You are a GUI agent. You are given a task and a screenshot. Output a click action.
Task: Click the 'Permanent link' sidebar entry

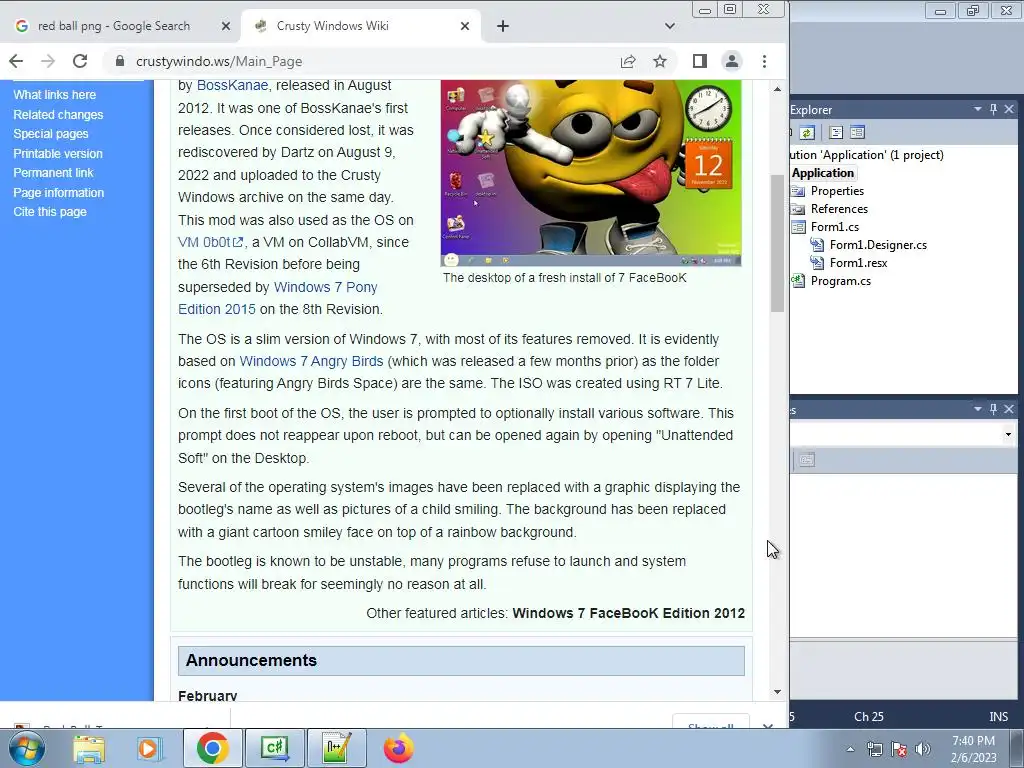click(54, 172)
